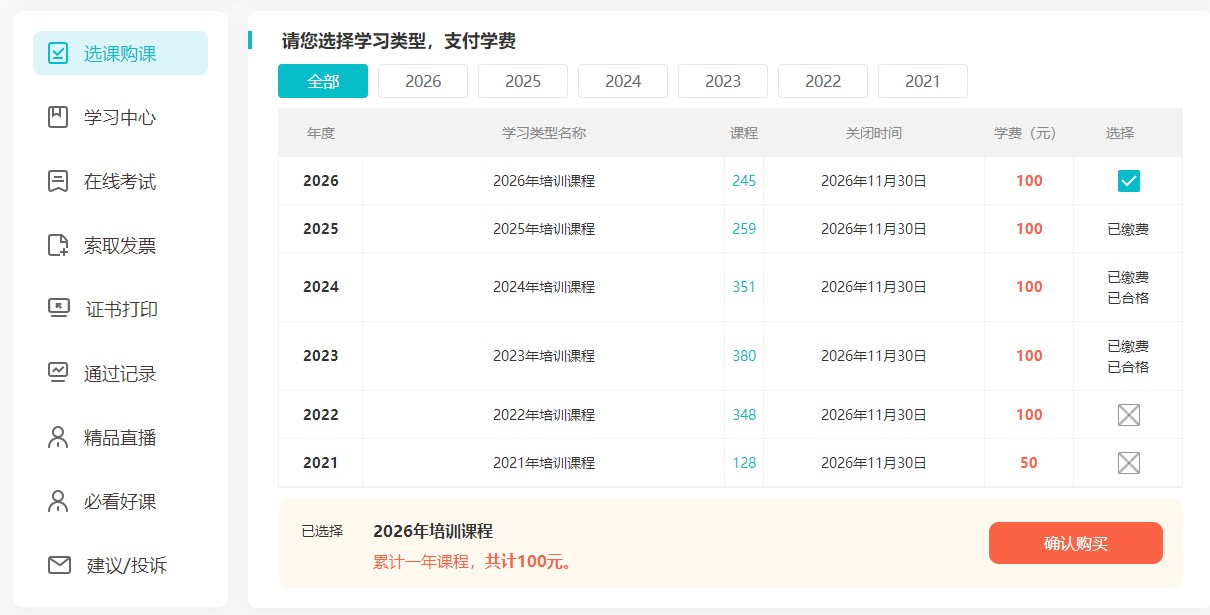This screenshot has width=1210, height=615.
Task: Click the 必看好课 person icon
Action: tap(59, 501)
